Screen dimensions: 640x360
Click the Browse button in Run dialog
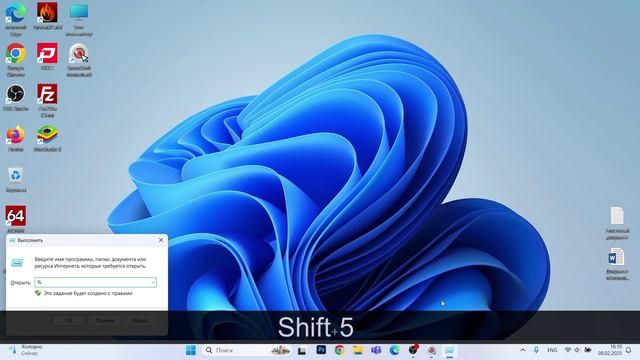140,321
